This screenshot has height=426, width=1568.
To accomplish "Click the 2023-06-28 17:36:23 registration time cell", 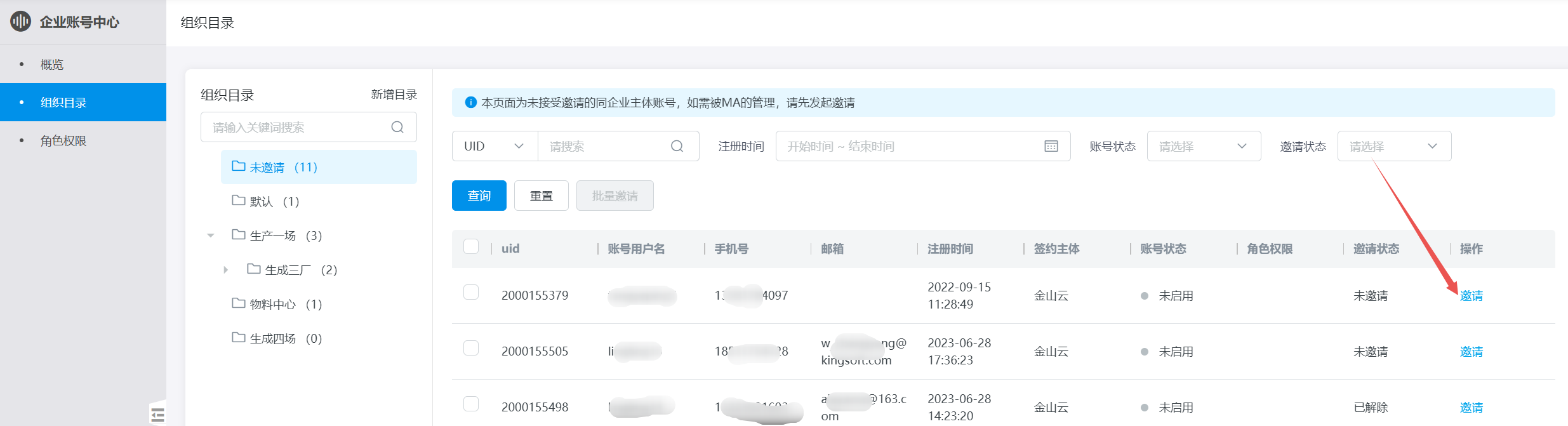I will (959, 351).
